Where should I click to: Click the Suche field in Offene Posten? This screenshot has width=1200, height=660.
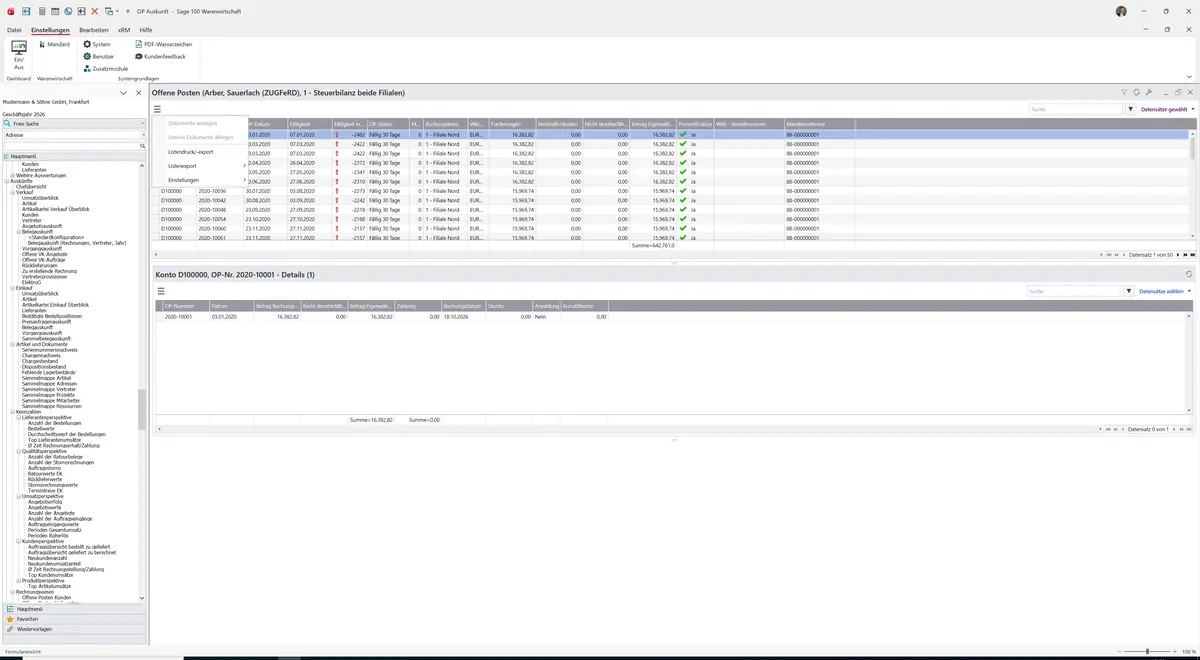coord(1077,109)
